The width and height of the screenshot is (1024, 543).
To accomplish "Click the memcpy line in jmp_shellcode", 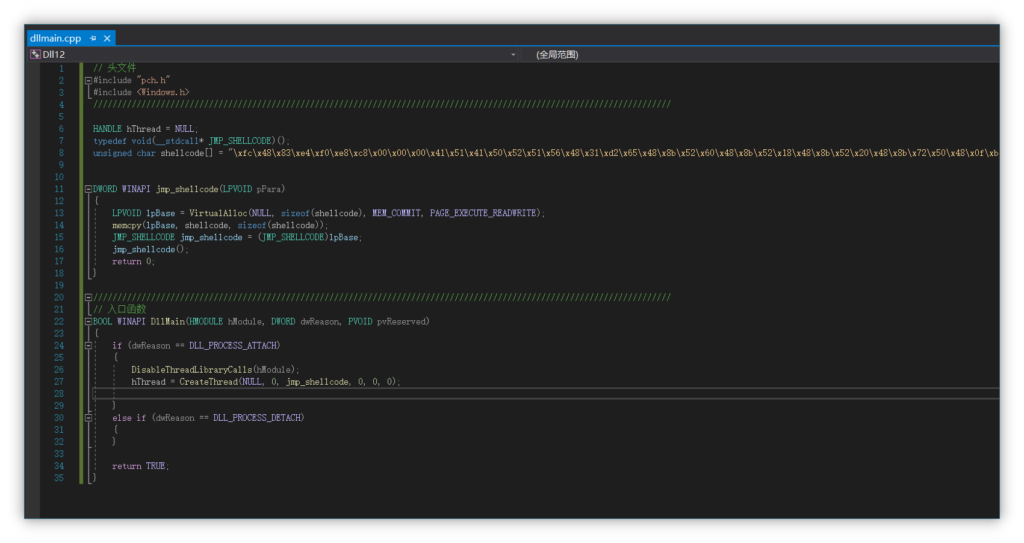I will coord(220,225).
